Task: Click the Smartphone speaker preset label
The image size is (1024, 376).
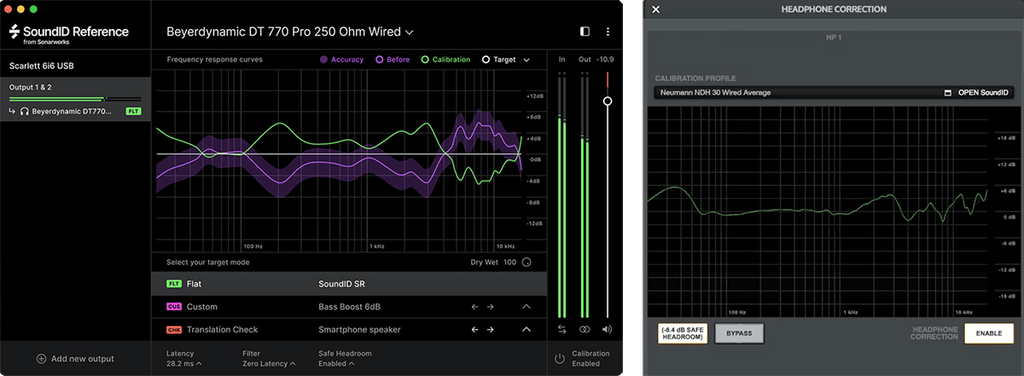Action: coord(359,330)
